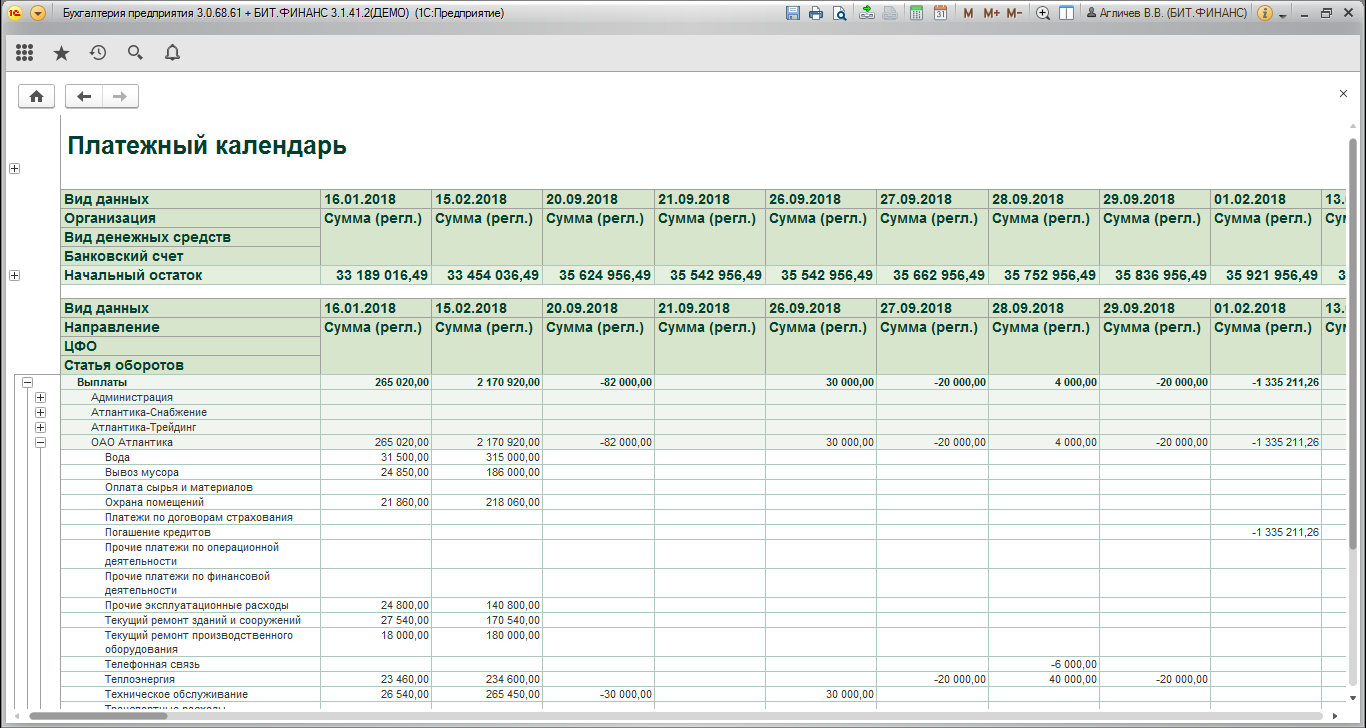Viewport: 1366px width, 728px height.
Task: Click the M+ memory add button
Action: 991,13
